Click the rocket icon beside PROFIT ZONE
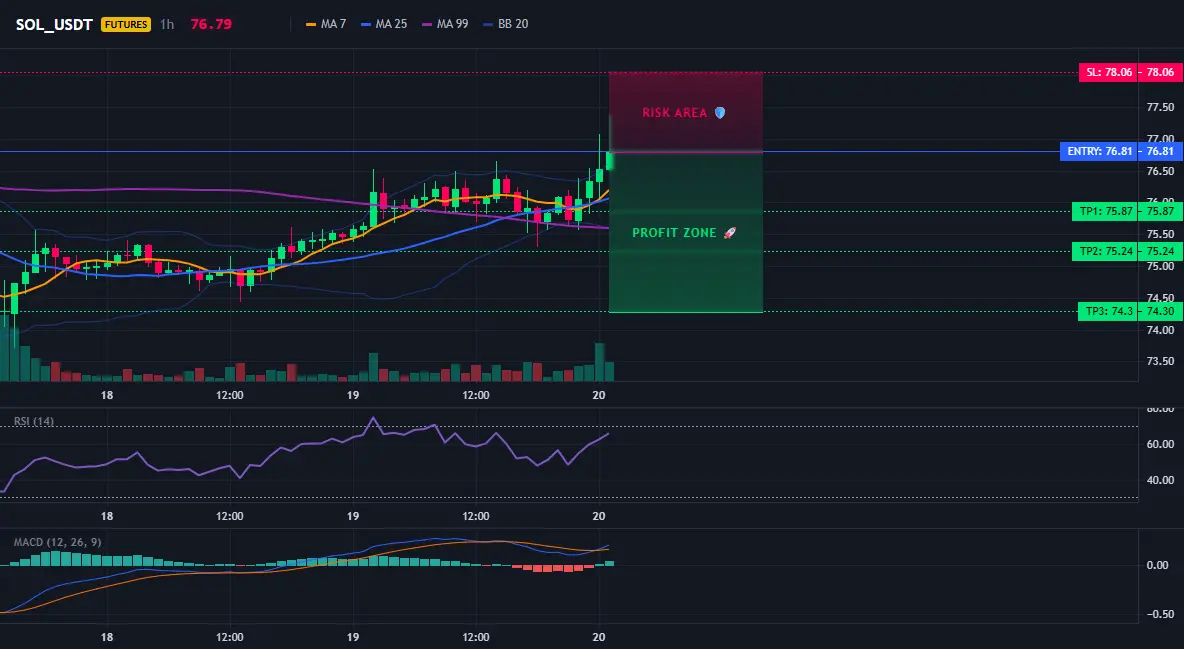Image resolution: width=1184 pixels, height=649 pixels. (x=729, y=233)
